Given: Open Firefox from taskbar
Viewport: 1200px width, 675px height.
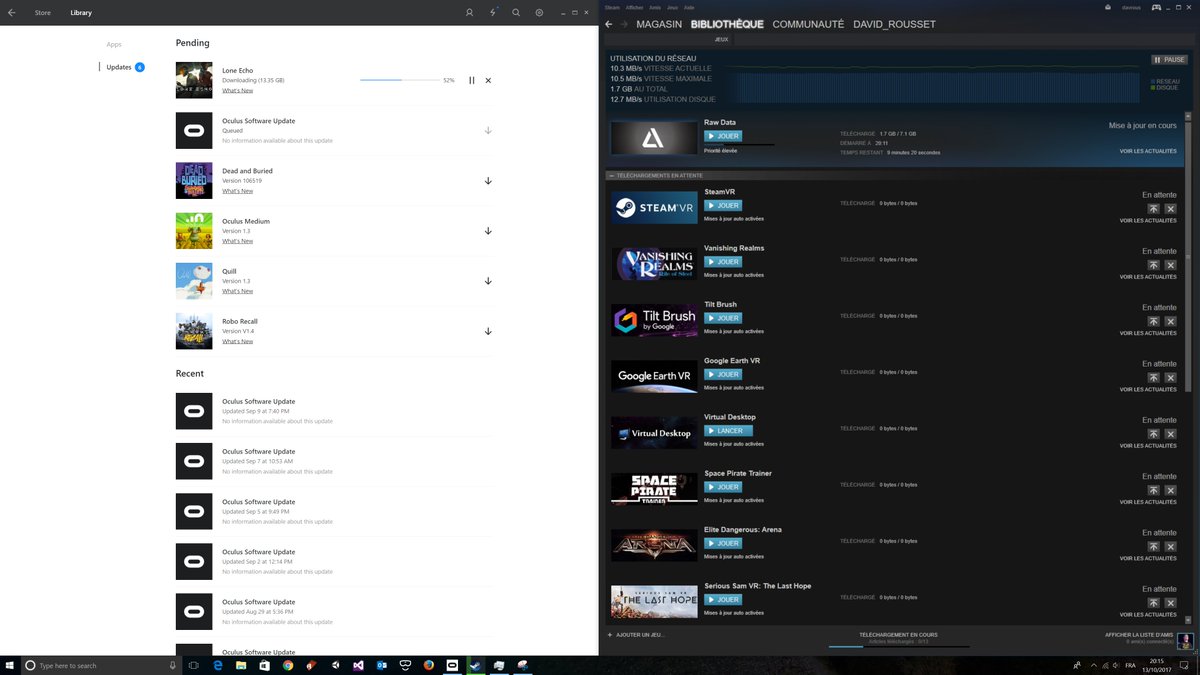Looking at the screenshot, I should tap(428, 665).
